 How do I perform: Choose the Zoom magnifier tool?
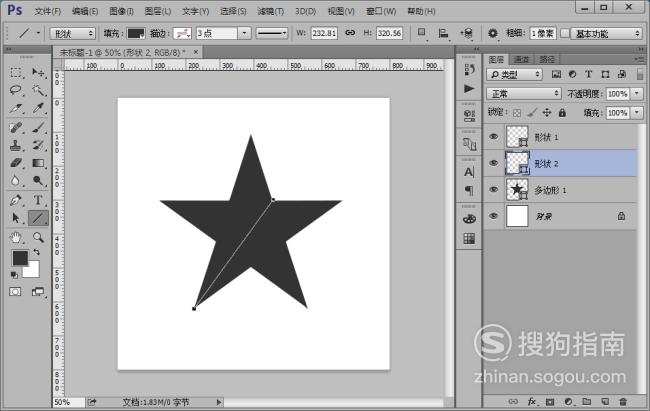click(38, 237)
